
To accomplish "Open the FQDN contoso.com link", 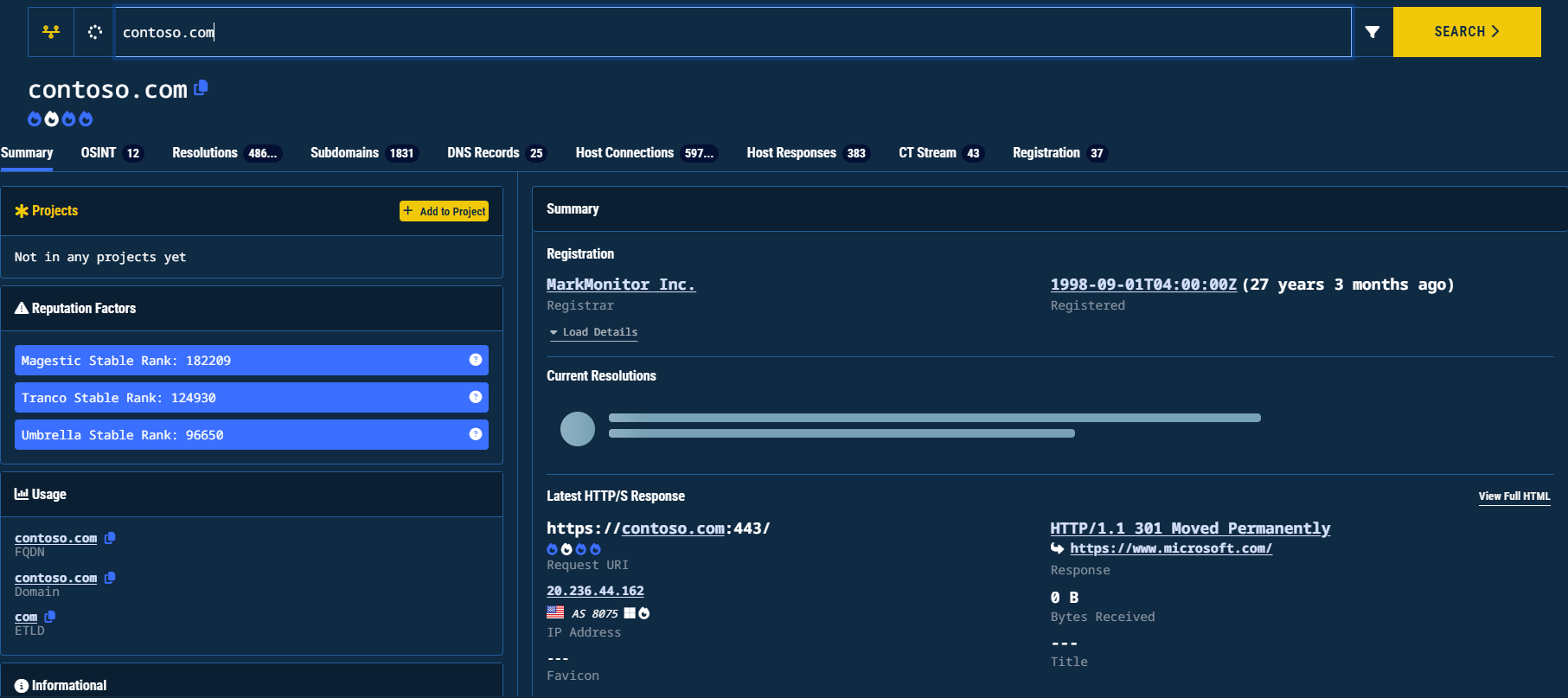I will [56, 538].
